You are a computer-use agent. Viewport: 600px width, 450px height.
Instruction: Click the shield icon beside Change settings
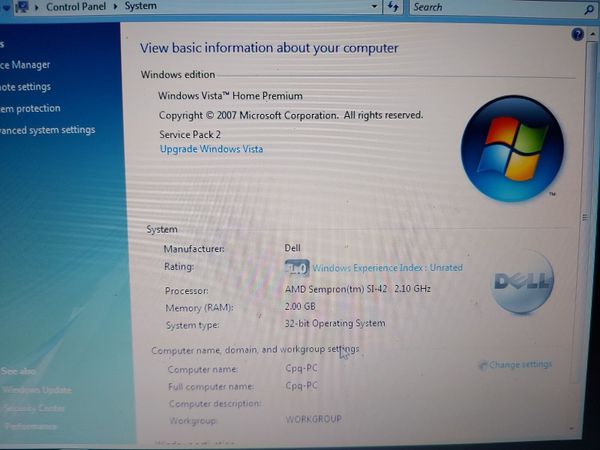483,365
